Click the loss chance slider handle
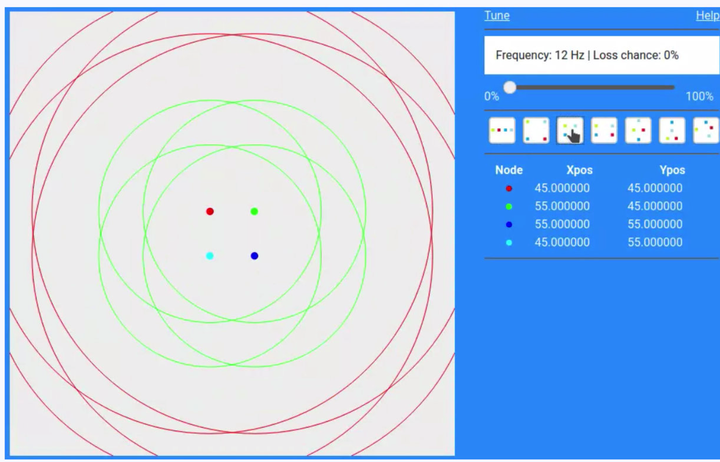This screenshot has width=720, height=462. [510, 87]
